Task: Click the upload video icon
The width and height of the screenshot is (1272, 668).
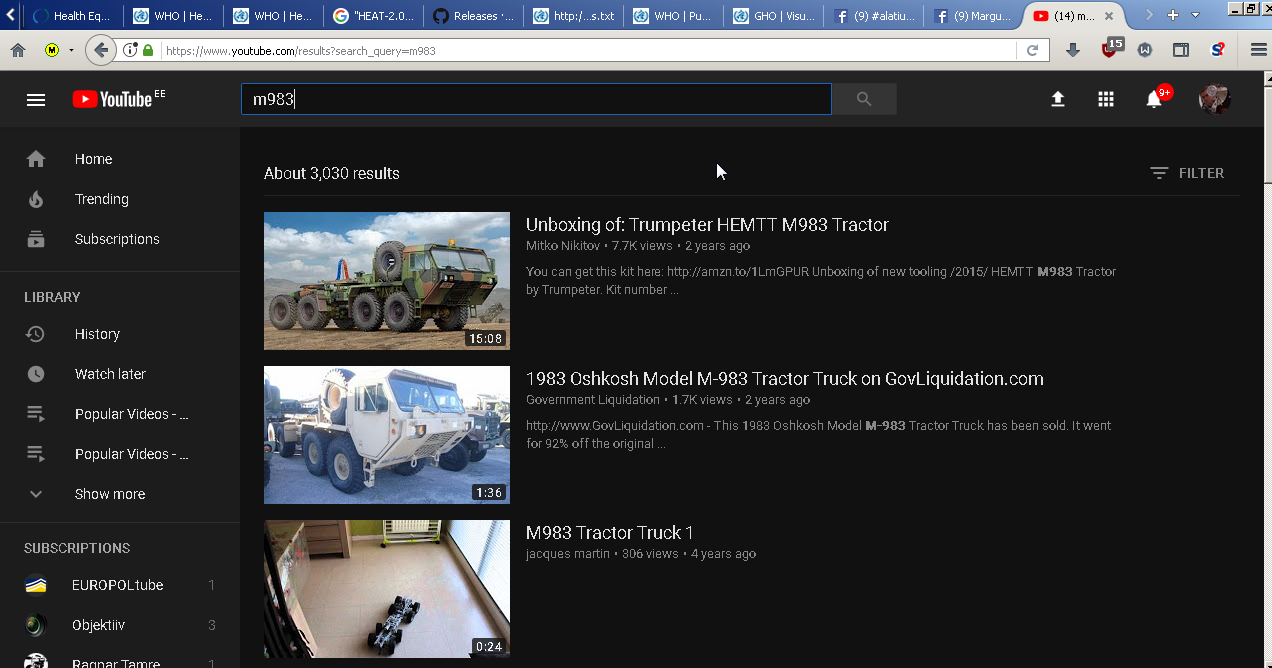Action: 1057,99
